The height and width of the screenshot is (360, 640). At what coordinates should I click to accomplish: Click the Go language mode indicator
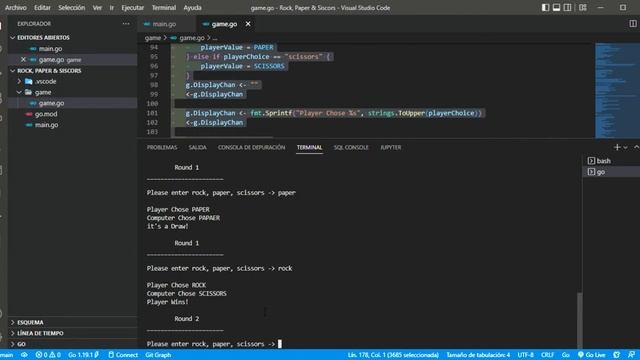pos(565,355)
